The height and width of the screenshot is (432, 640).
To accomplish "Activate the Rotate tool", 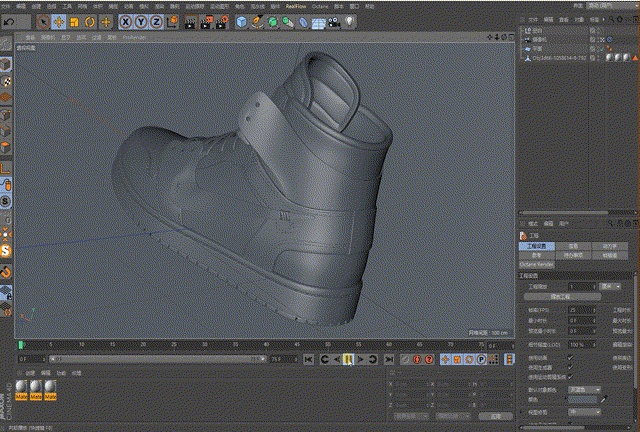I will [x=89, y=22].
